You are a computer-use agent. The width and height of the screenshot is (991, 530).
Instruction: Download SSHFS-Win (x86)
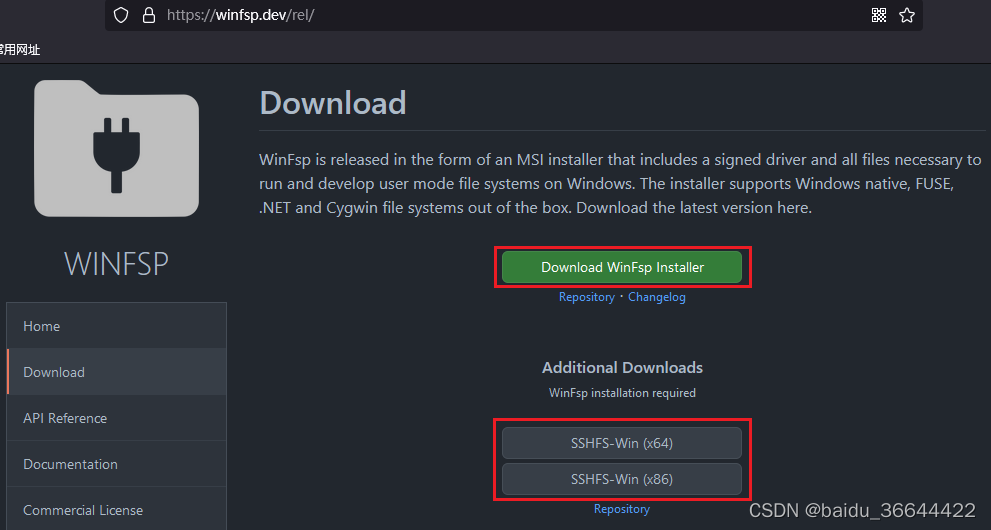pyautogui.click(x=622, y=479)
